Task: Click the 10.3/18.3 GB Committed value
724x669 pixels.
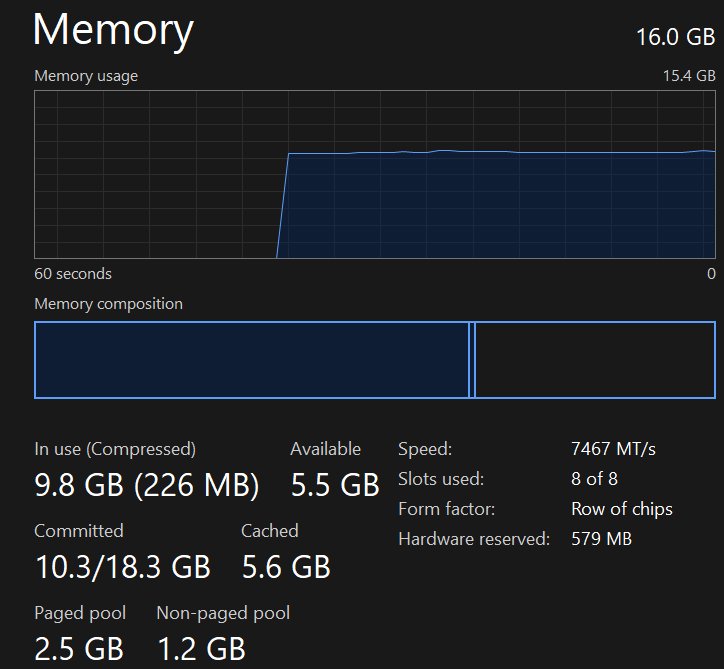Action: tap(122, 568)
